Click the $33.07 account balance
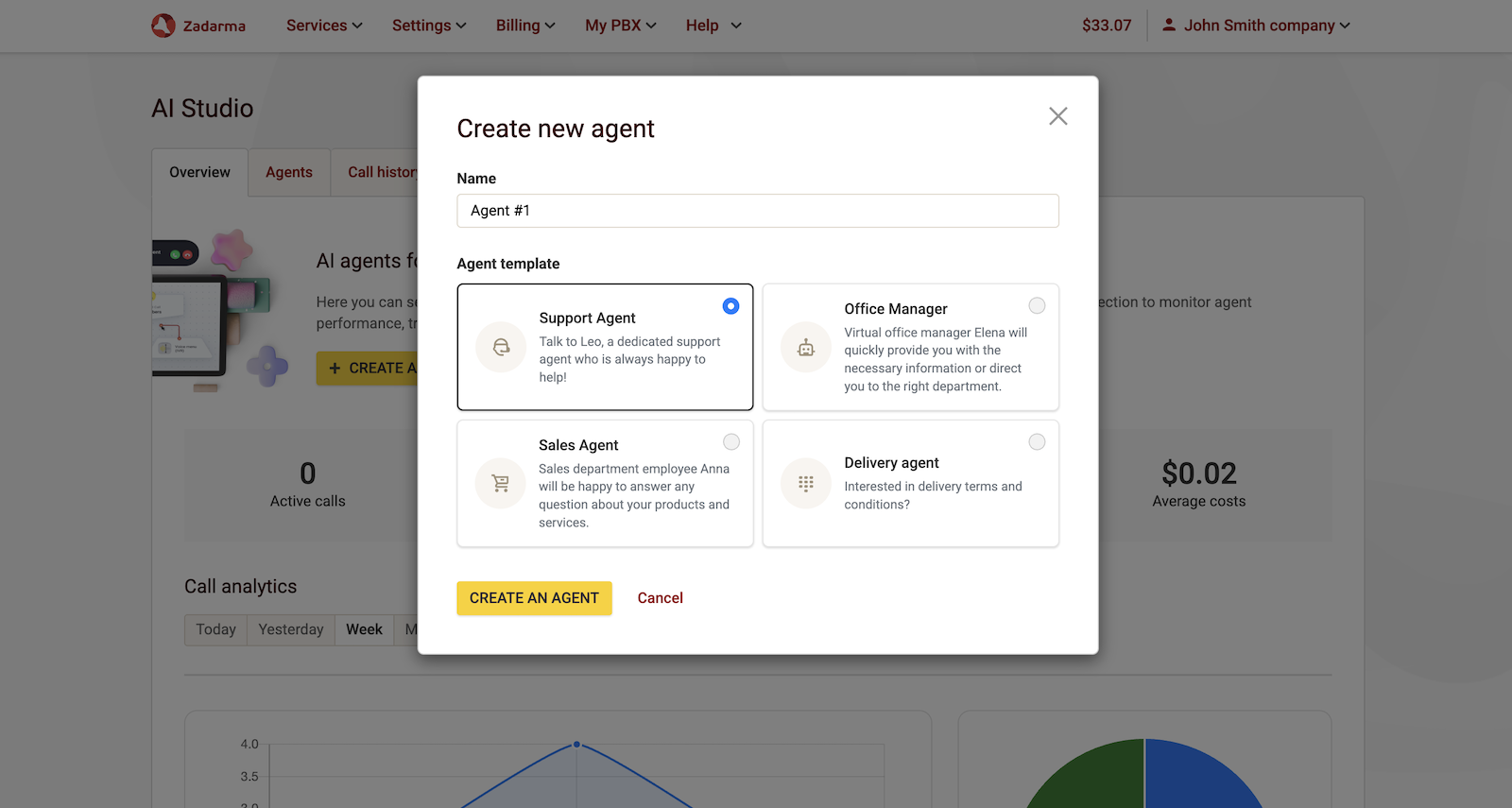This screenshot has width=1512, height=808. point(1107,26)
